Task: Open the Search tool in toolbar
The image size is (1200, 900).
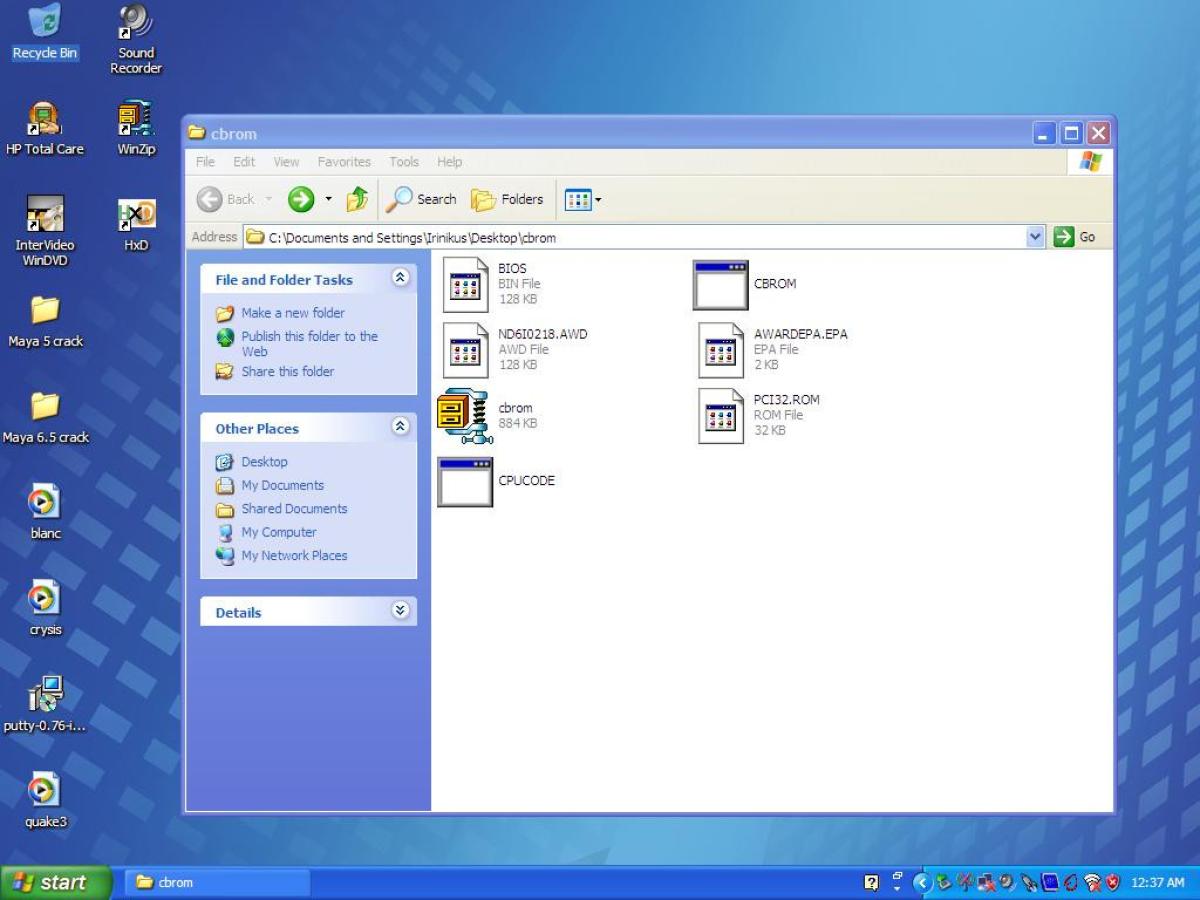Action: 421,199
